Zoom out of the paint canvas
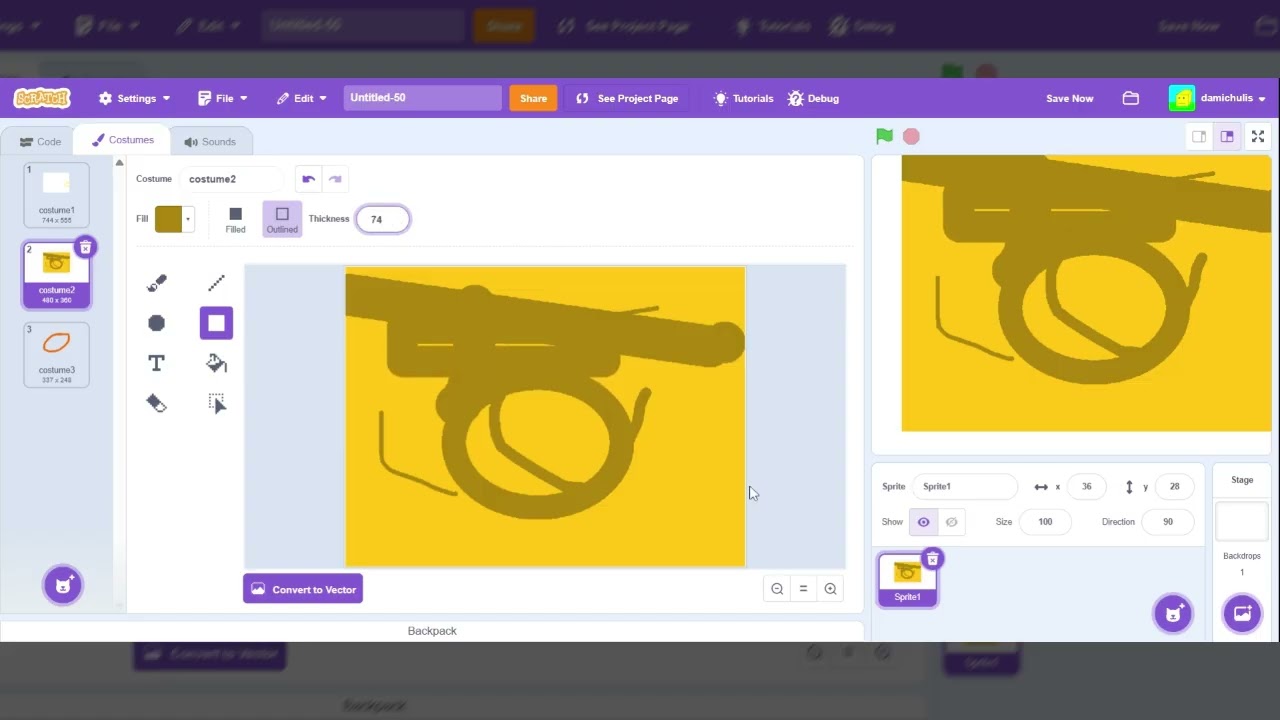 pyautogui.click(x=777, y=589)
